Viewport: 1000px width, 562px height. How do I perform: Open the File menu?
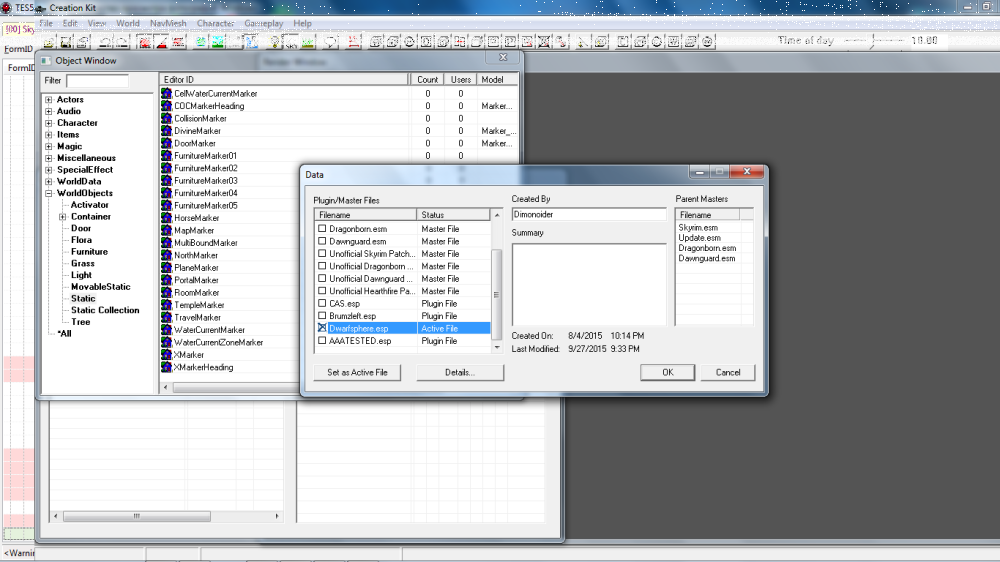46,23
